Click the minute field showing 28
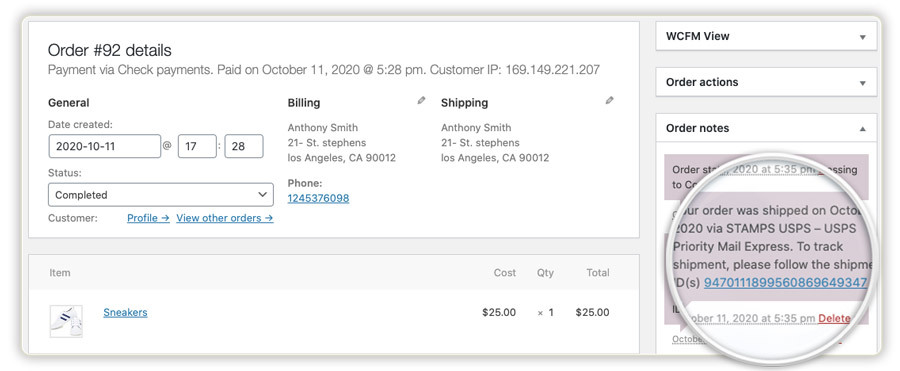 244,146
